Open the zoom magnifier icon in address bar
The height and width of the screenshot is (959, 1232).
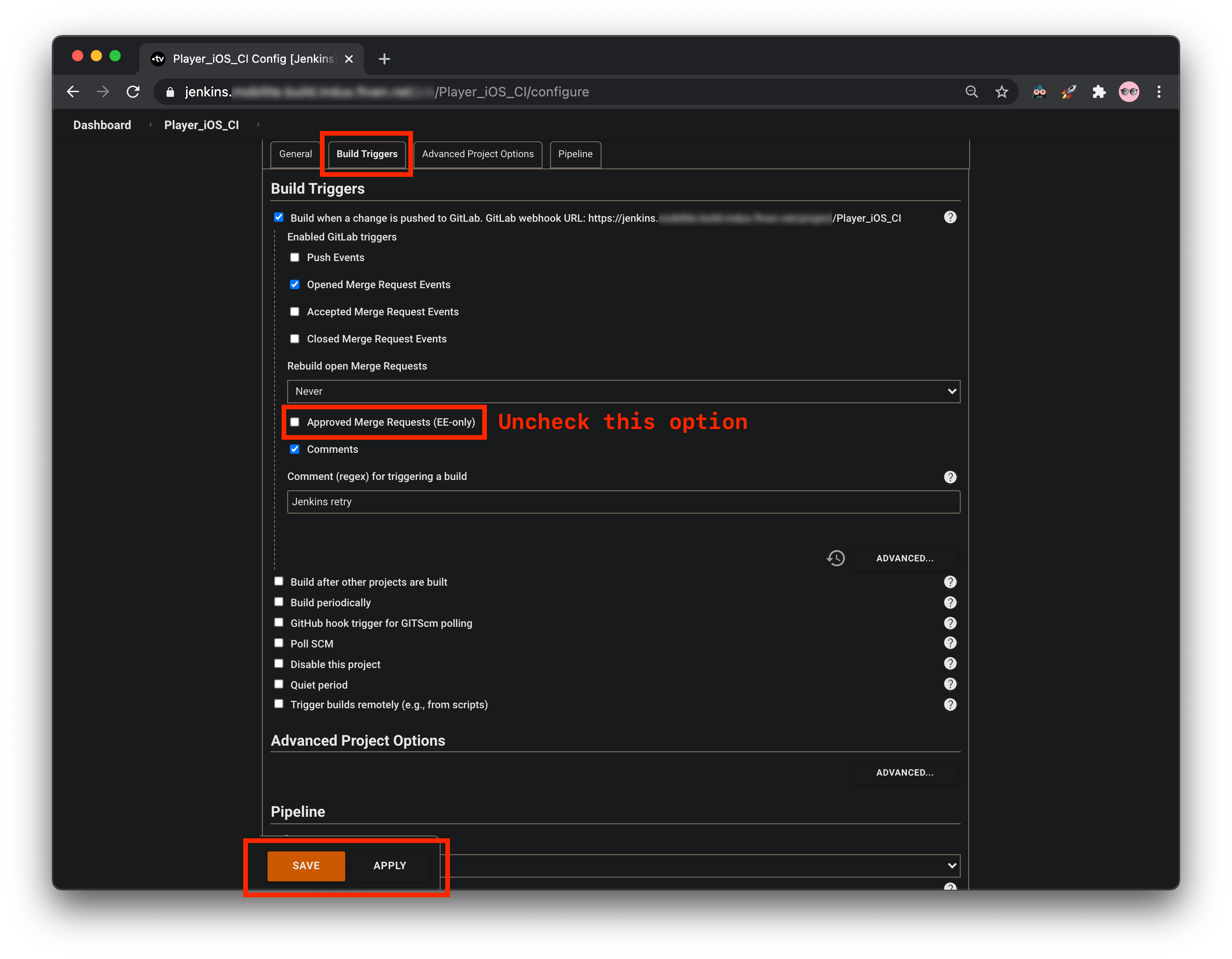[x=971, y=92]
